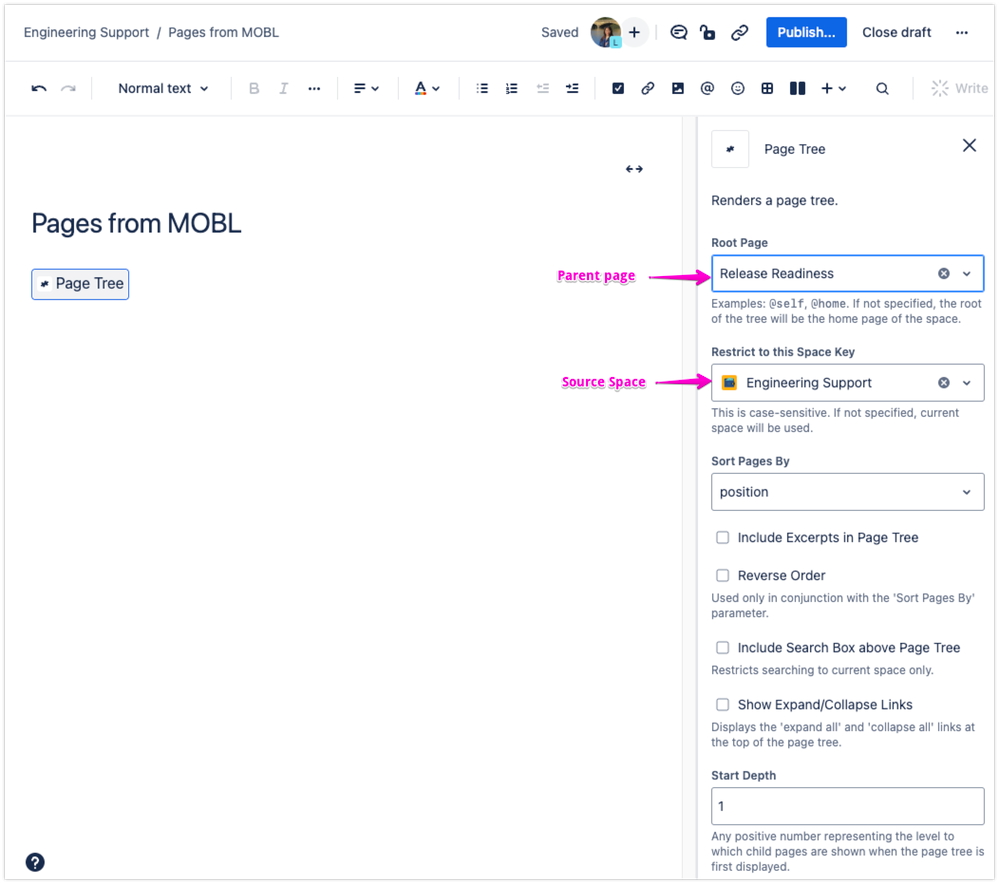Publish the draft page
999x884 pixels.
coord(806,32)
